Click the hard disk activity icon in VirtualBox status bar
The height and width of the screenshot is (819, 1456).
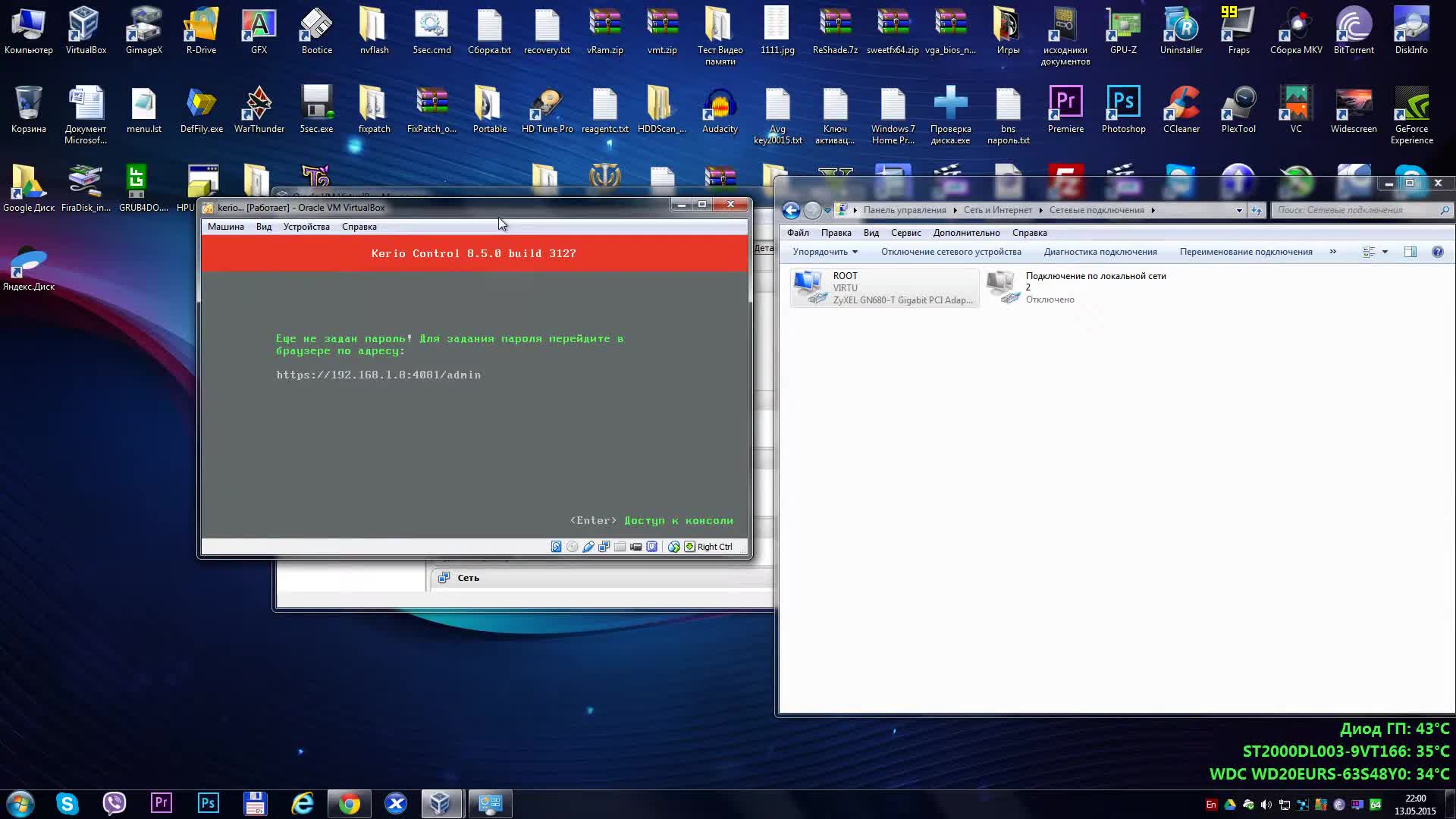[556, 547]
